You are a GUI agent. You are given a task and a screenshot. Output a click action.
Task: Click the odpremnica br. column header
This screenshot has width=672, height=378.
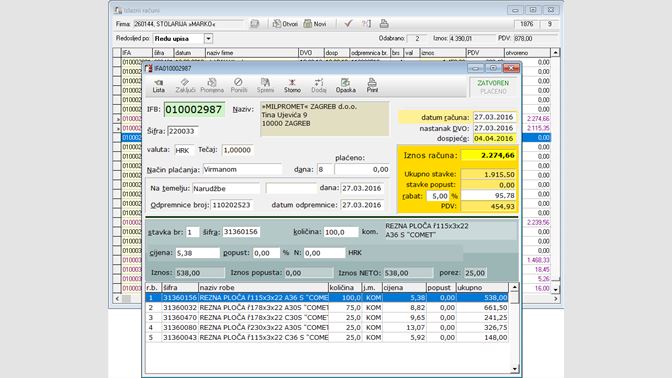tap(370, 53)
